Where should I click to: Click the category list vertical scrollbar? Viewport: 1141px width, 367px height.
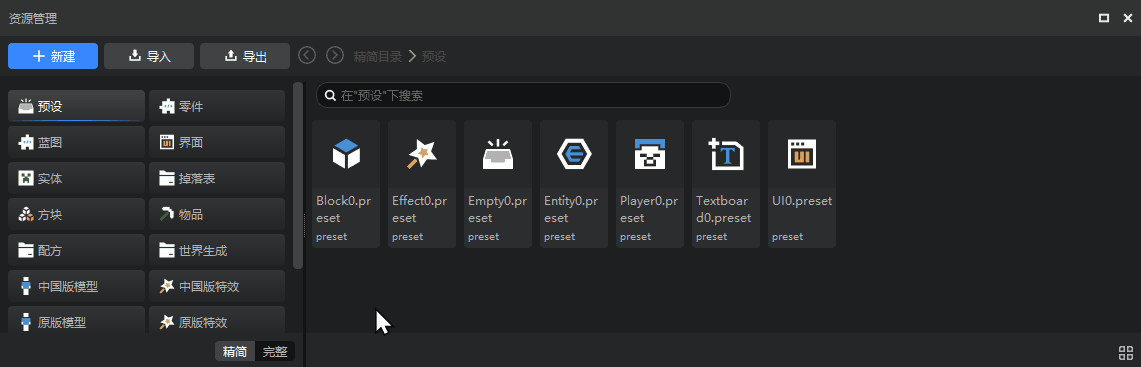(x=298, y=175)
